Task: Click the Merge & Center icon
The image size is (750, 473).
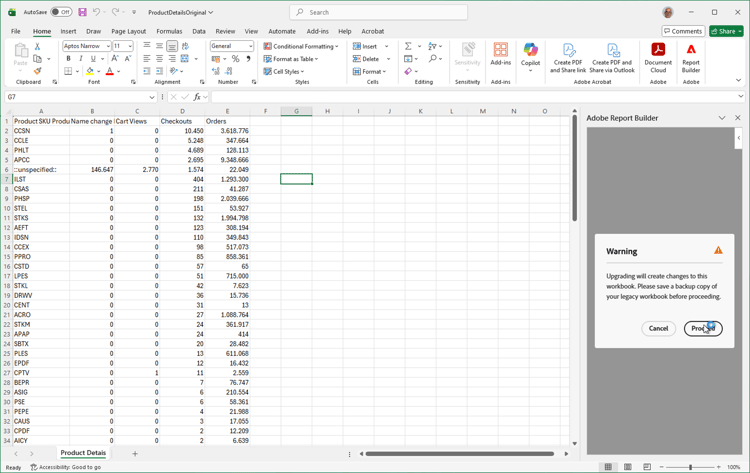Action: (185, 58)
